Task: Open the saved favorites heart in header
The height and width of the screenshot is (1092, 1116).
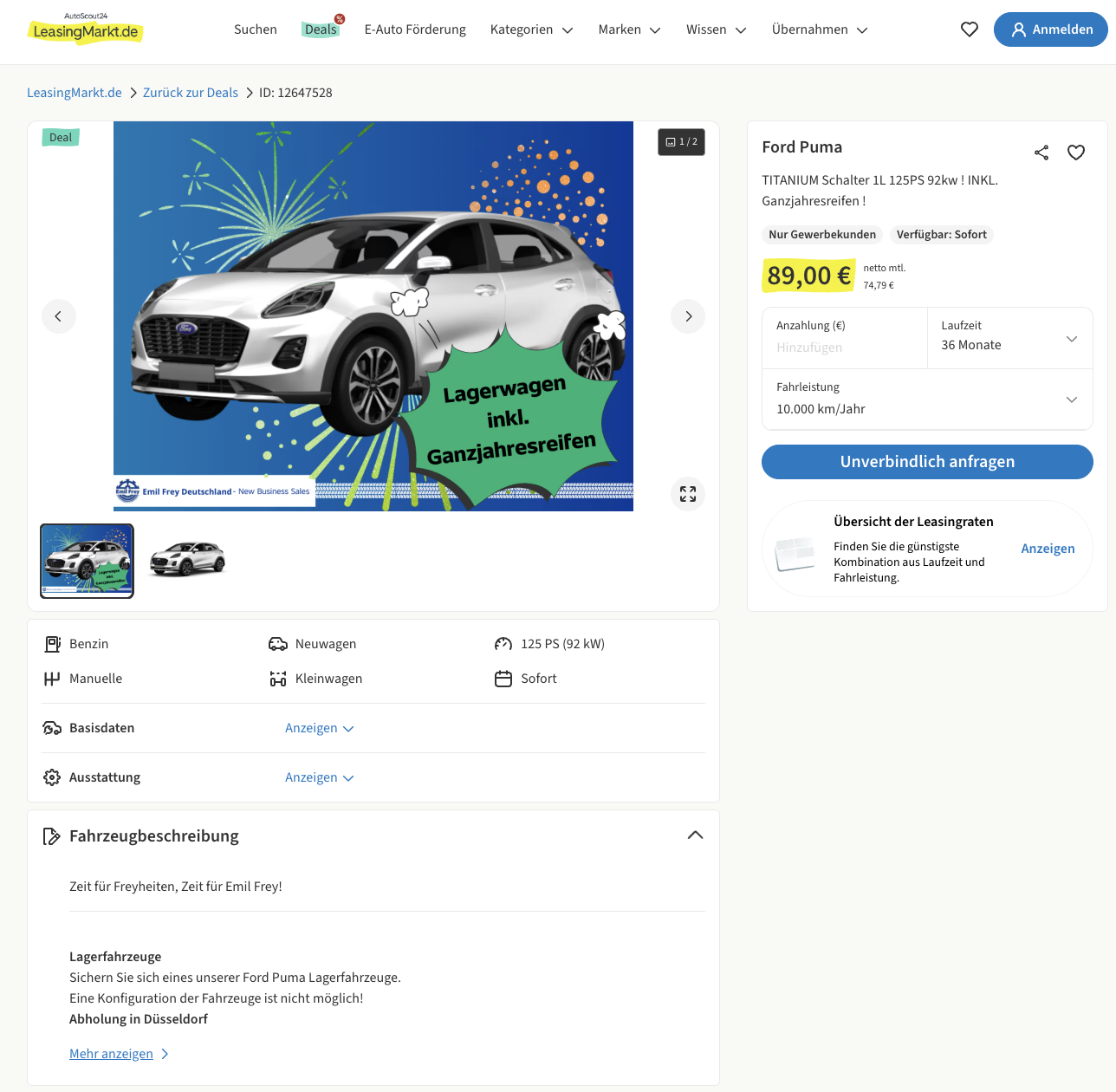Action: click(x=970, y=29)
